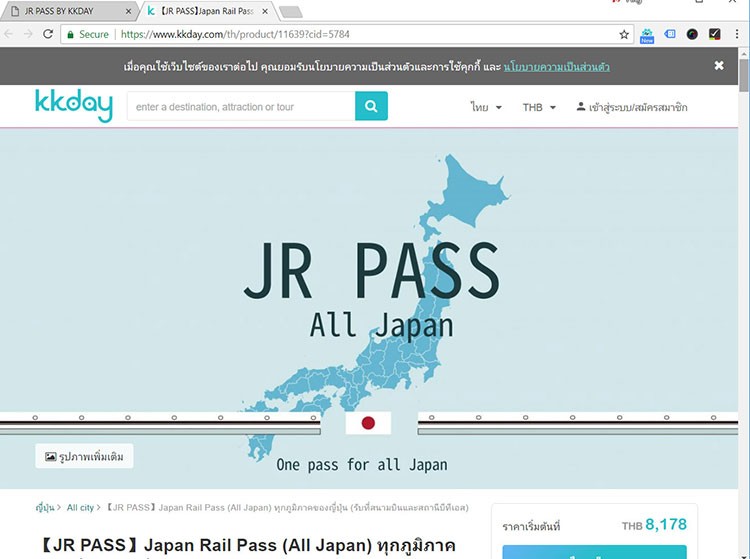Bookmark this page with the star icon

tap(624, 34)
